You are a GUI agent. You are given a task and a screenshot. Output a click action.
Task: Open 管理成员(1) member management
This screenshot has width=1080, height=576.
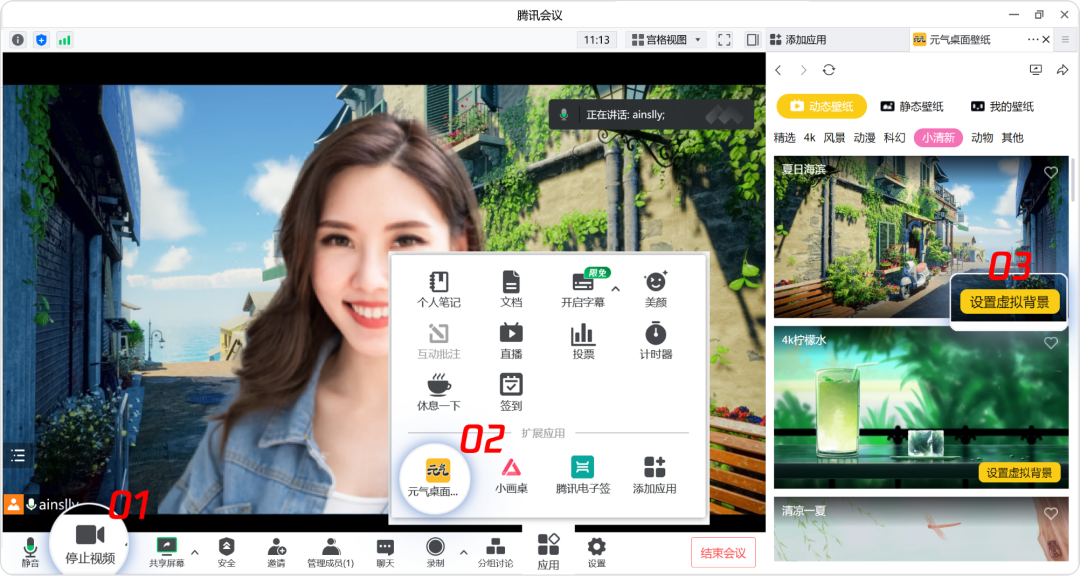(331, 553)
